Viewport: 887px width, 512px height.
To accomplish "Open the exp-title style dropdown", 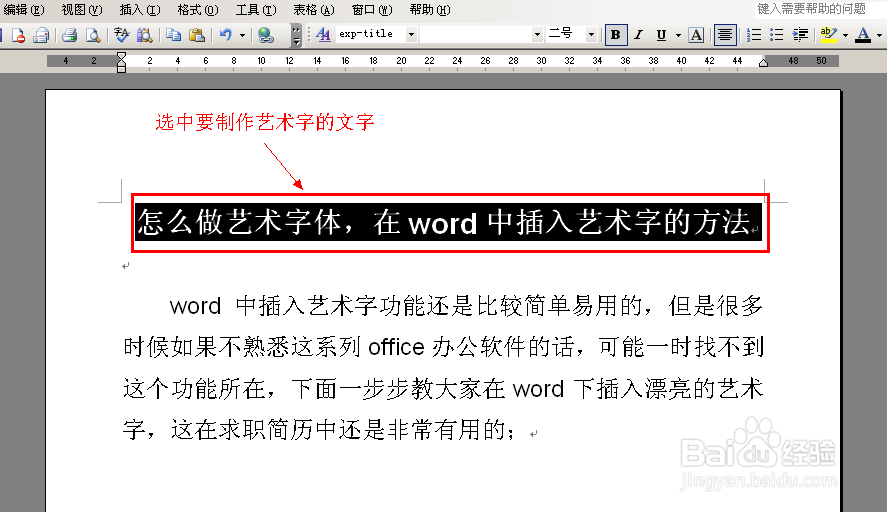I will (x=411, y=35).
